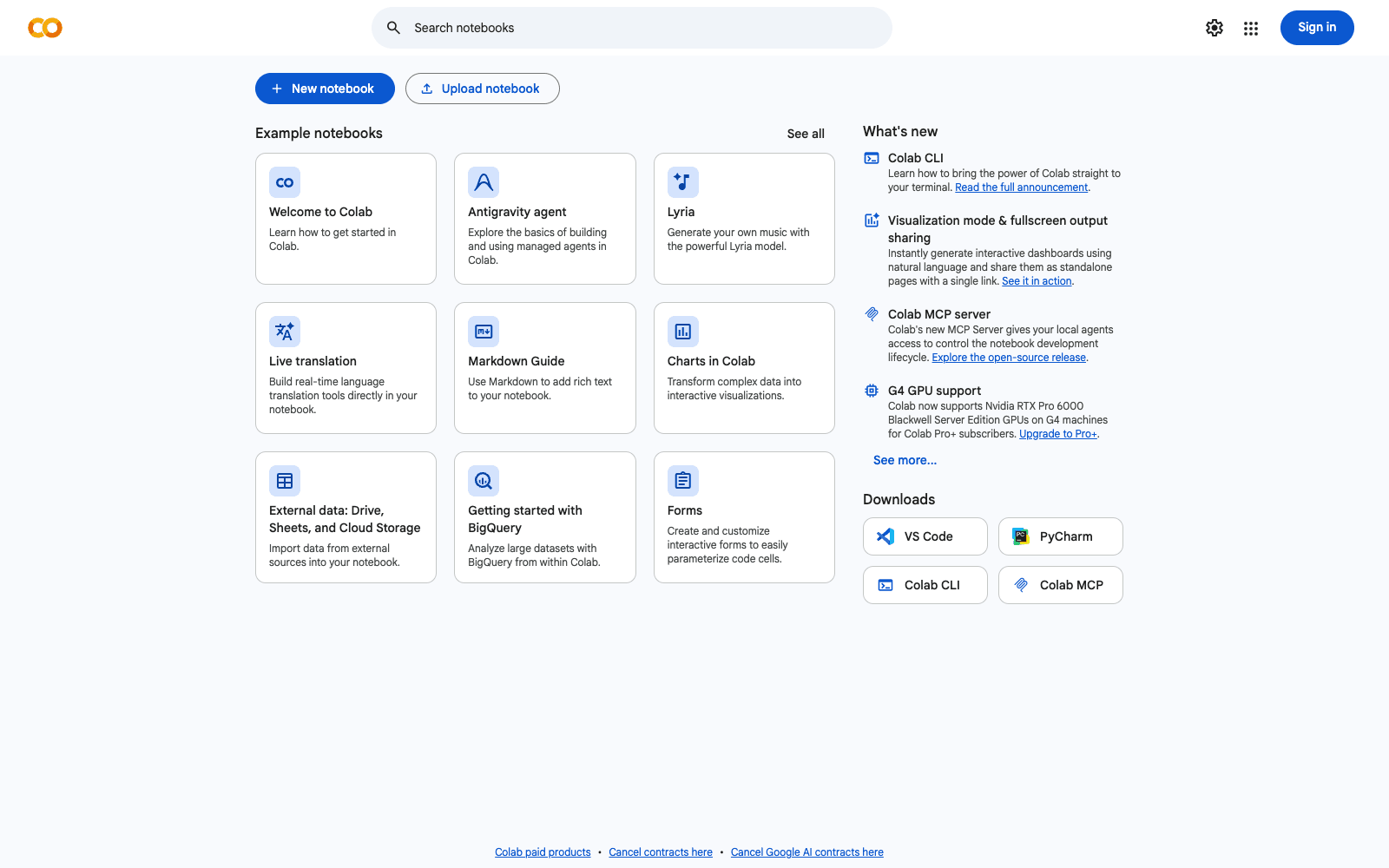Open the Colab CLI download button

tap(925, 585)
